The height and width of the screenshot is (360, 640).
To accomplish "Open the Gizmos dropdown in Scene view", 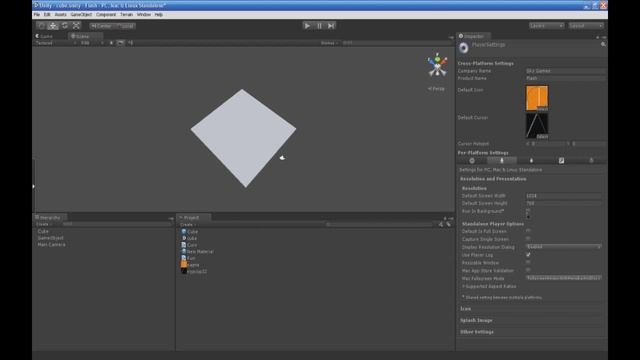I will click(329, 43).
